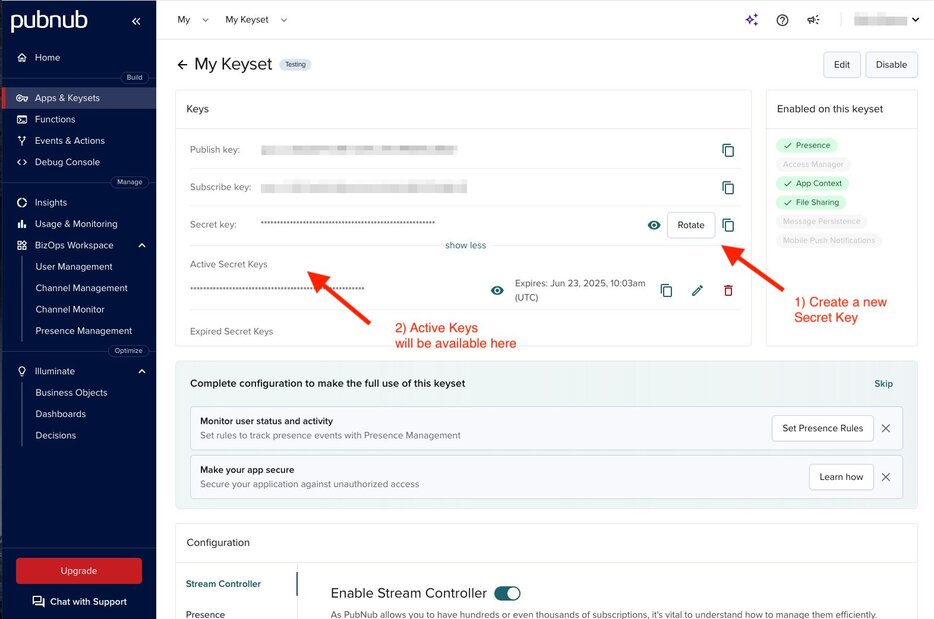Edit the active secret key with the pencil icon

(x=697, y=290)
